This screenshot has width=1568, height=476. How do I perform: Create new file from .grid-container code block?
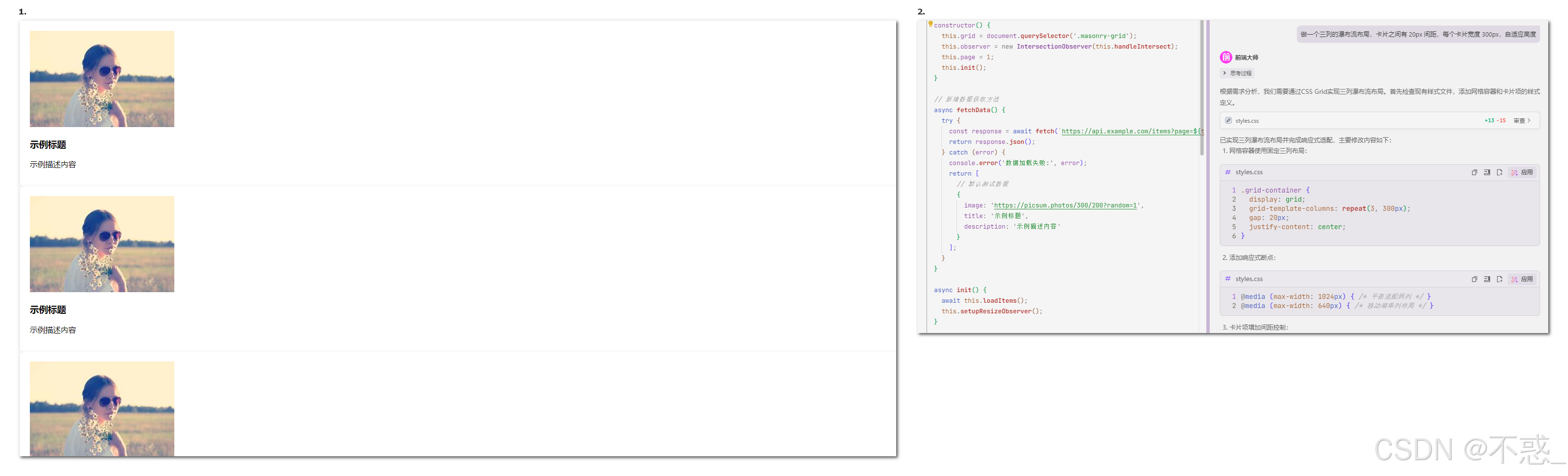tap(1499, 172)
